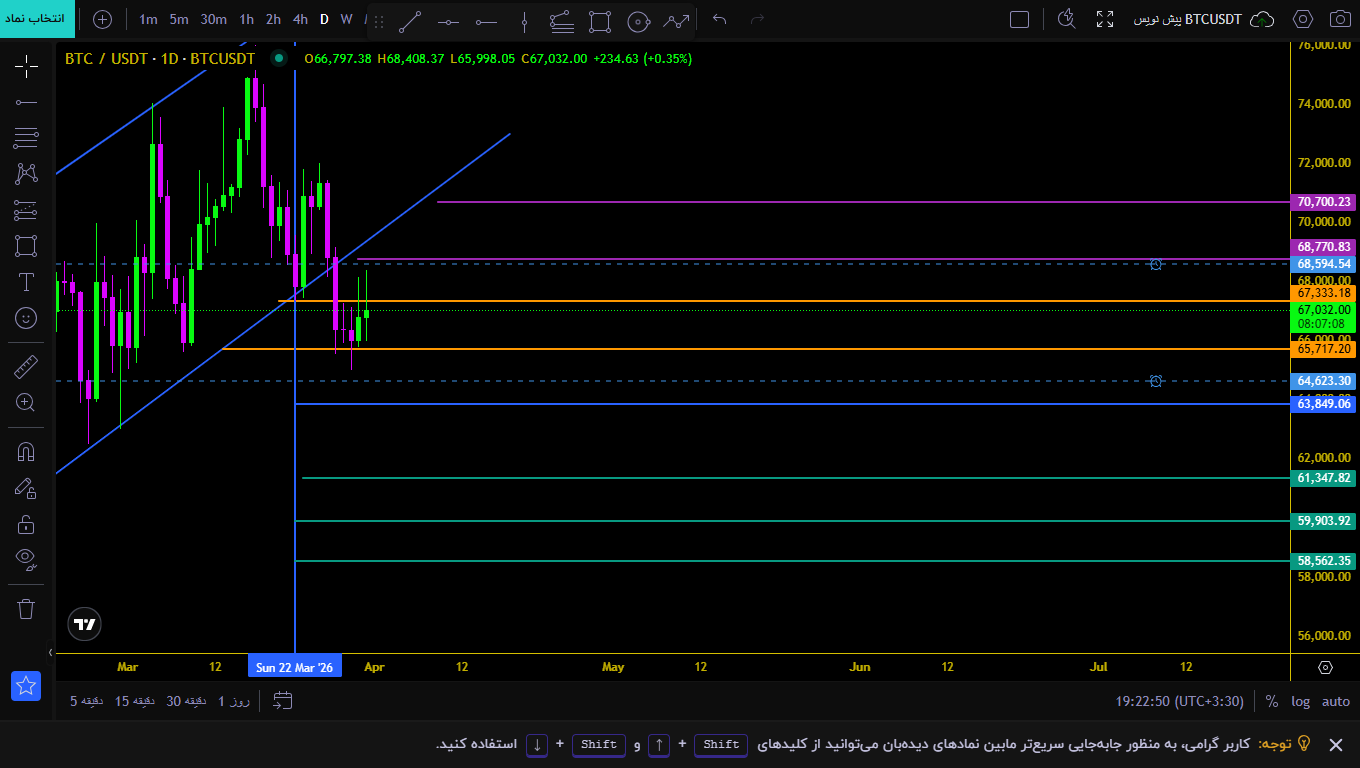The height and width of the screenshot is (768, 1360).
Task: Pick trend line in floating toolbar
Action: click(x=409, y=20)
